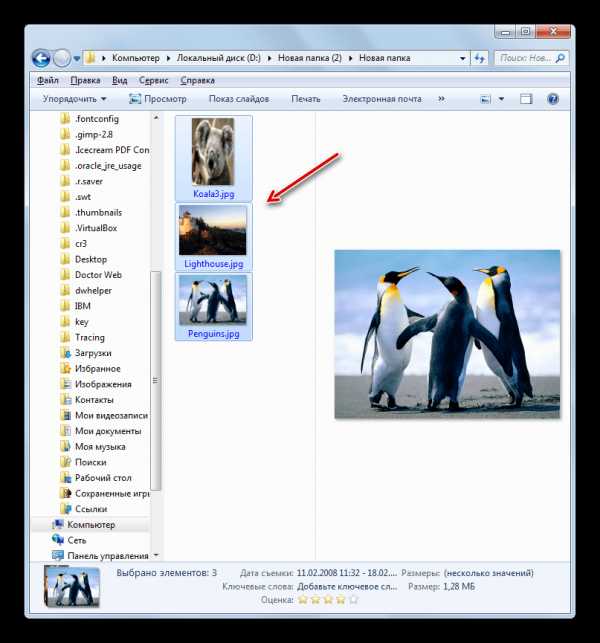Open the recent pages dropdown arrow
This screenshot has width=600, height=643.
point(77,59)
